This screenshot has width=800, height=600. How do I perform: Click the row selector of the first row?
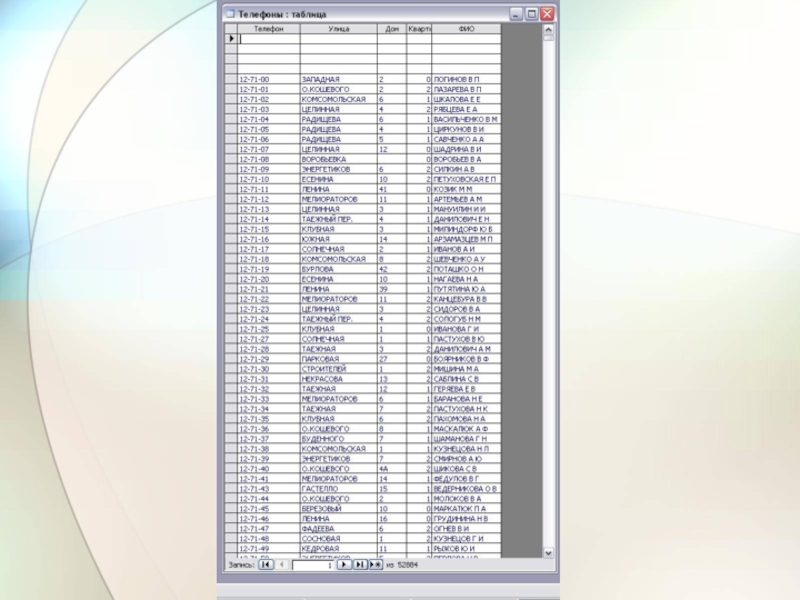click(x=231, y=39)
